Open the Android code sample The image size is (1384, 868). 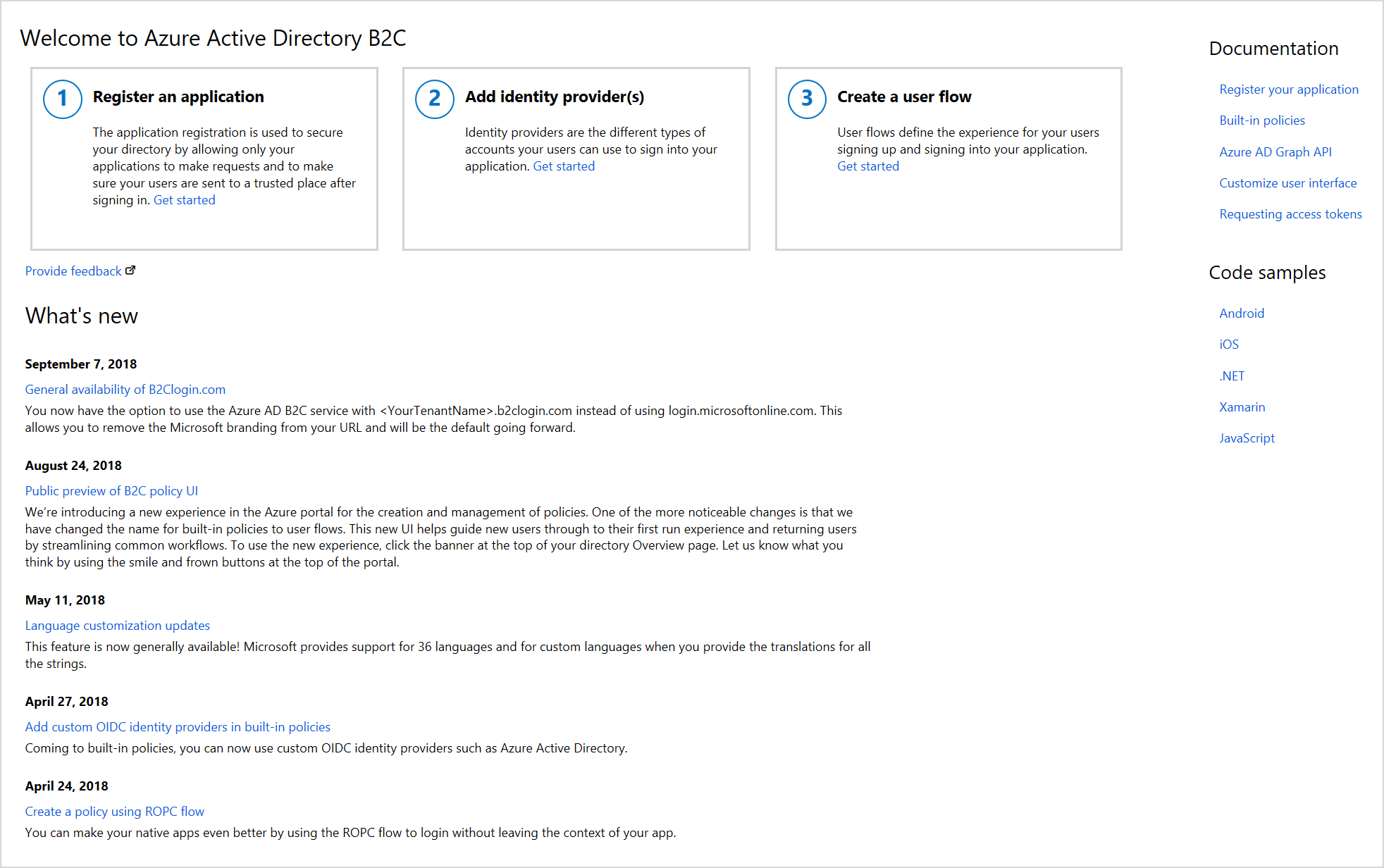point(1242,313)
